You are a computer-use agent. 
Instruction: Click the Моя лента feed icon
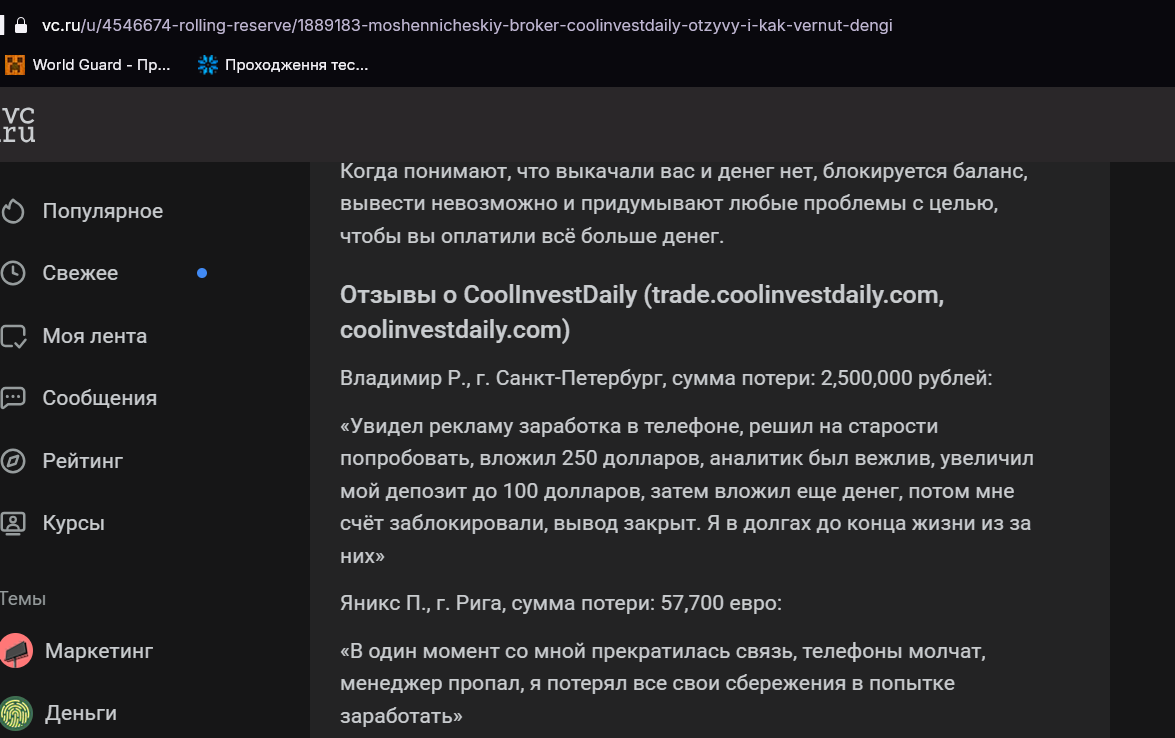[x=13, y=336]
